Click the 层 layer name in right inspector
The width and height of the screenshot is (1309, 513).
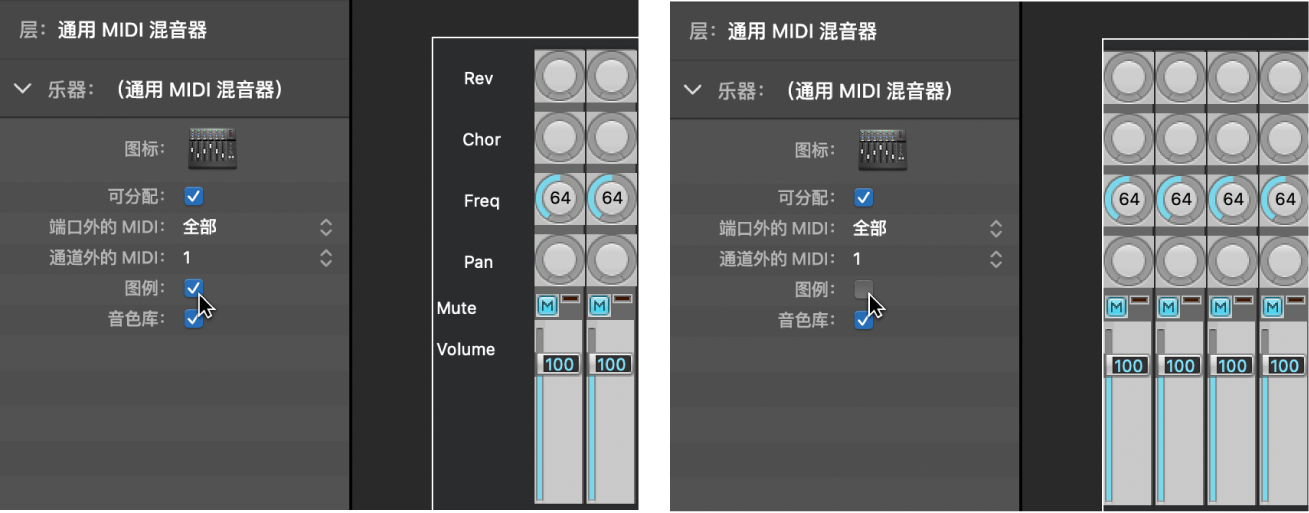(x=802, y=31)
